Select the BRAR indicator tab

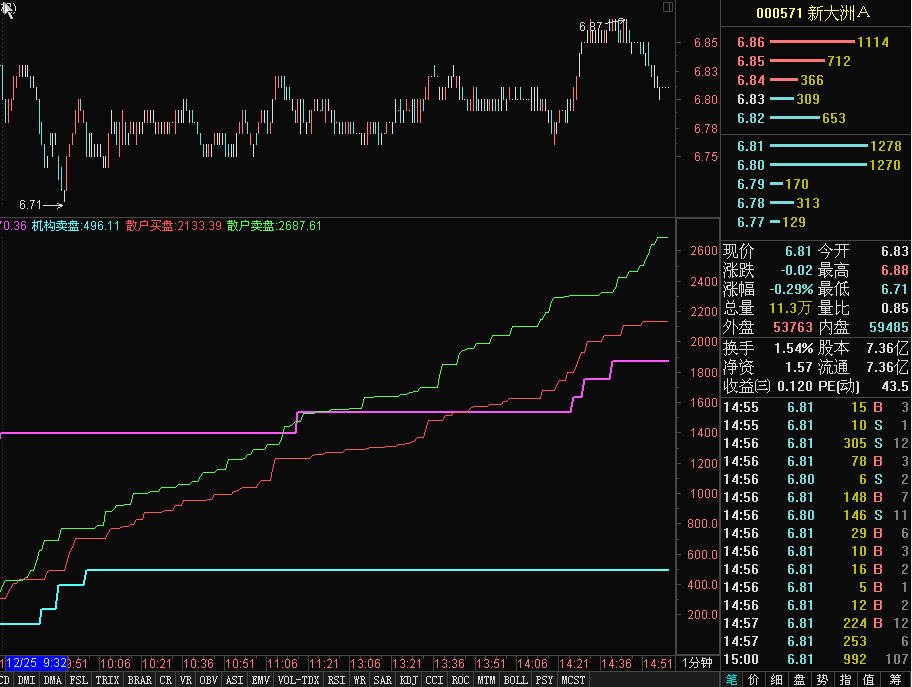(x=140, y=680)
